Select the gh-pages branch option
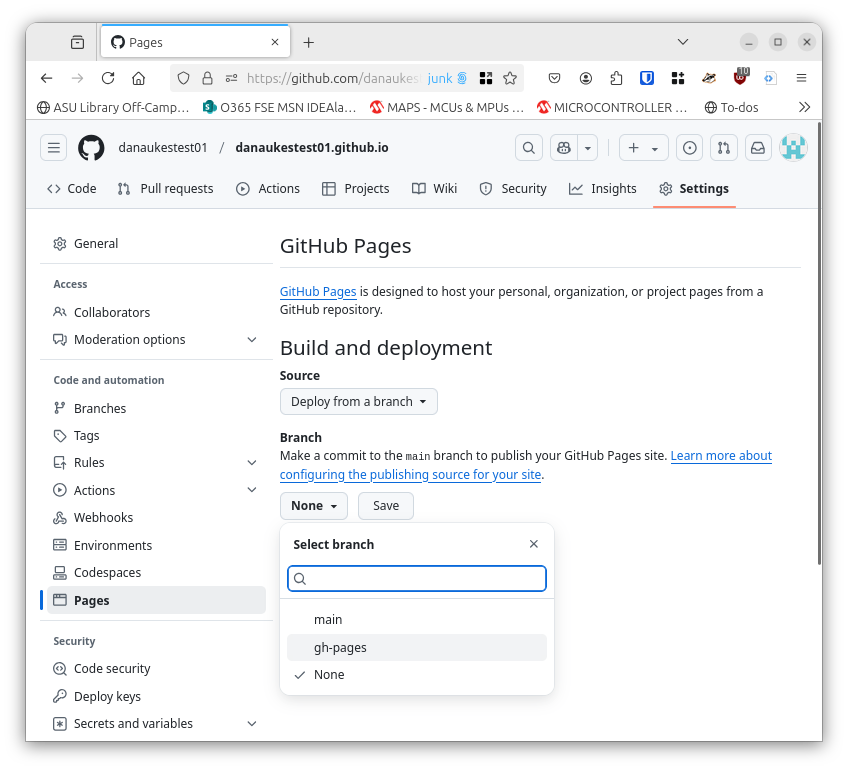This screenshot has height=770, width=848. coord(417,647)
